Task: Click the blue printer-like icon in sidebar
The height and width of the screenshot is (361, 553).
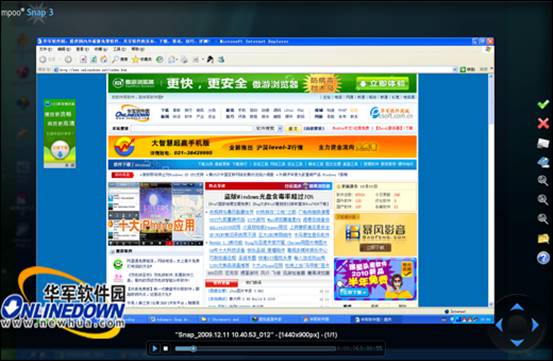Action: coord(543,162)
